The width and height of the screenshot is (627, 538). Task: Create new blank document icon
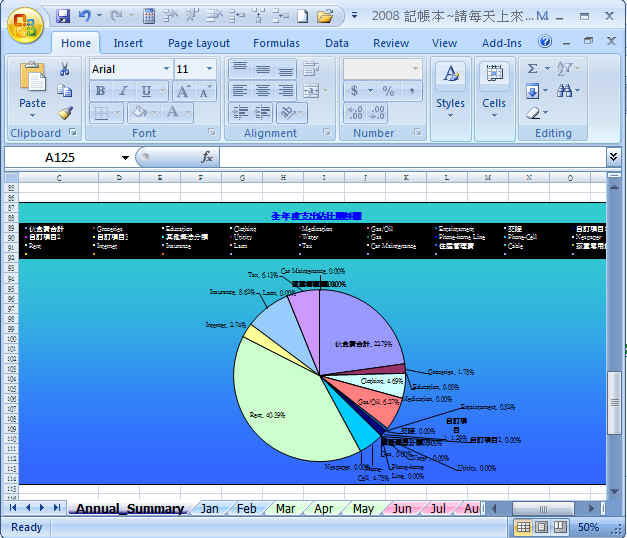click(x=303, y=16)
